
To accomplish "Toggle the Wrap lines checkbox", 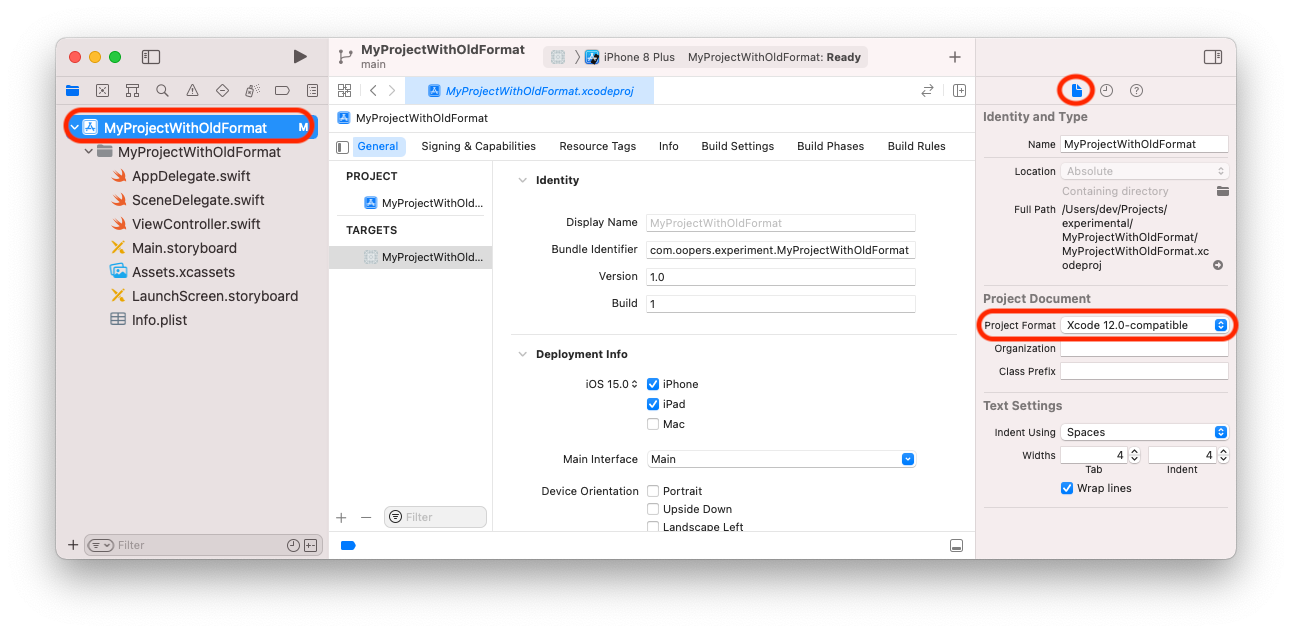I will (x=1067, y=488).
